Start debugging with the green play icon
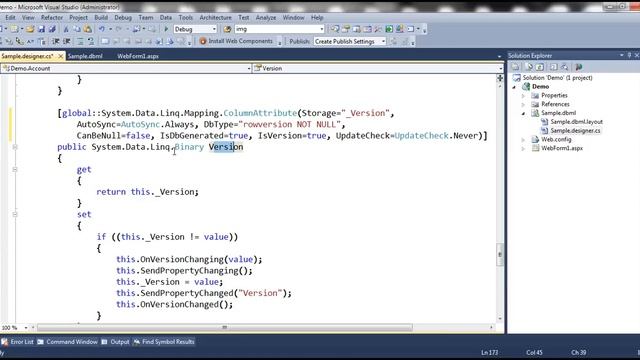Image resolution: width=640 pixels, height=360 pixels. pyautogui.click(x=166, y=29)
